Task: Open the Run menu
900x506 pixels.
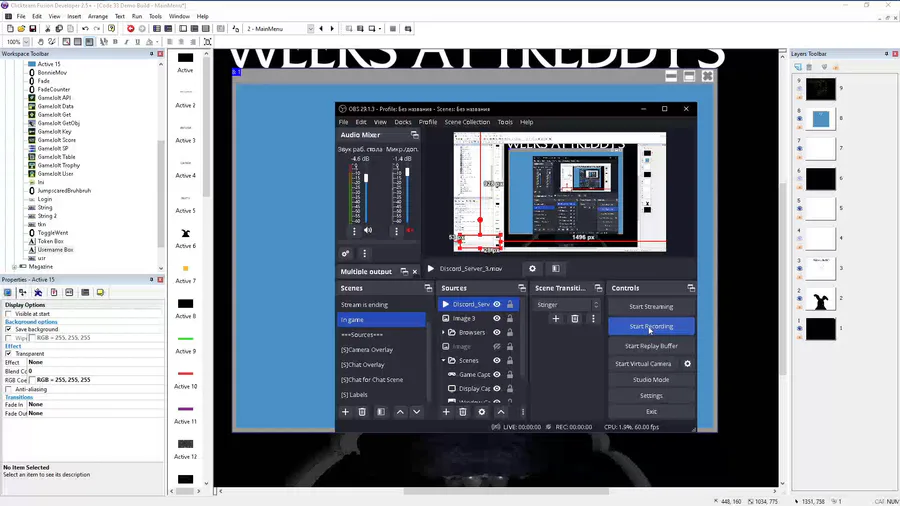Action: tap(137, 17)
